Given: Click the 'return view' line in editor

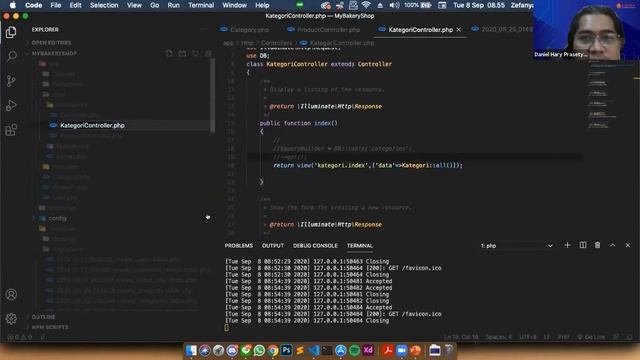Looking at the screenshot, I should pos(368,165).
